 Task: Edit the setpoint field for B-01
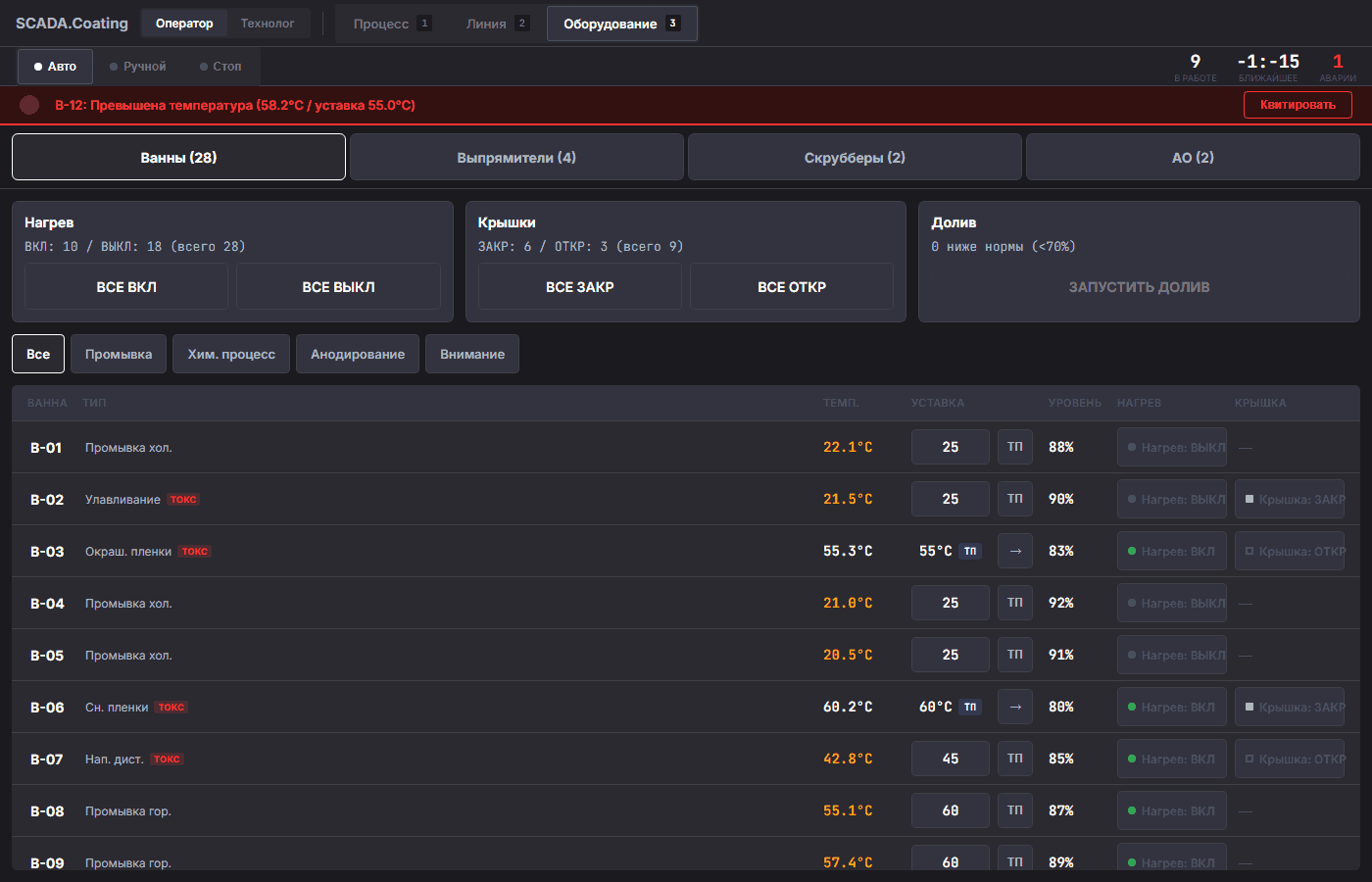(x=950, y=447)
